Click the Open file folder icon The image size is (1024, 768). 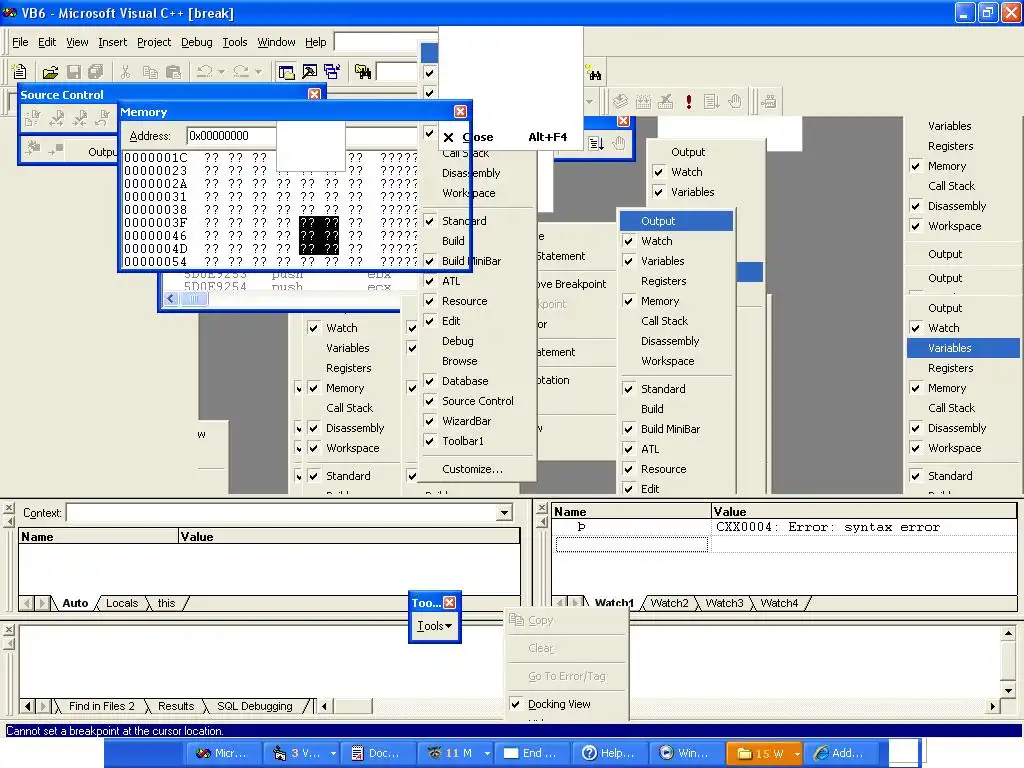50,71
